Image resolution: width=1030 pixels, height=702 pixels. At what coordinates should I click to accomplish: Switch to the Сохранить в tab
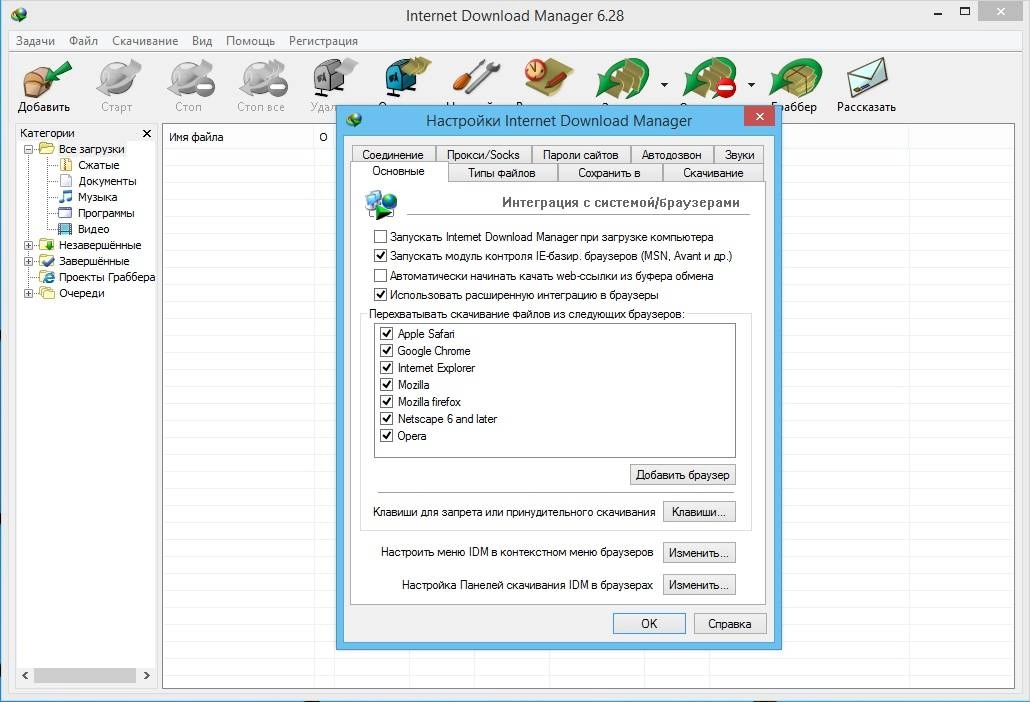tap(610, 173)
